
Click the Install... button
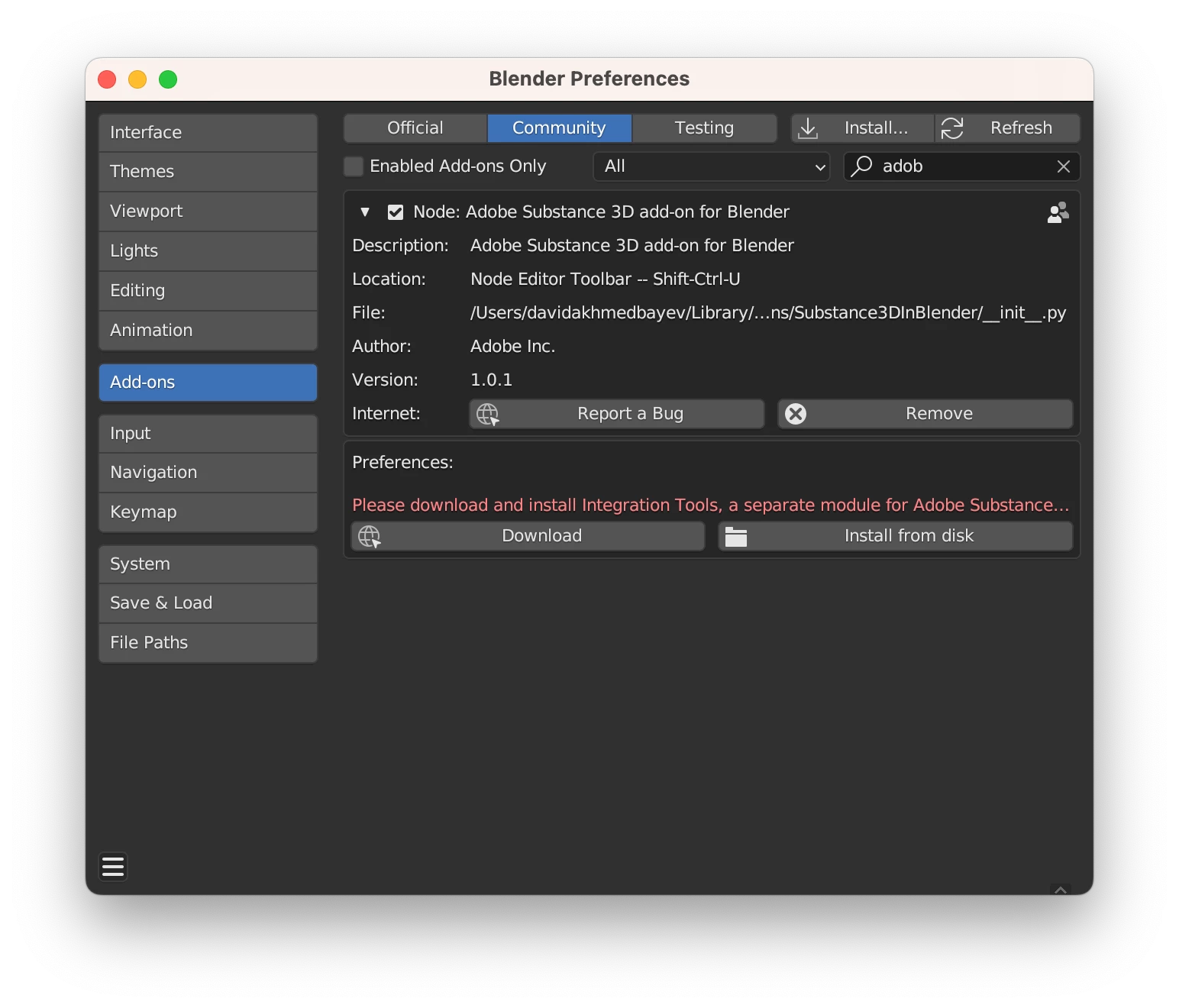pos(863,128)
